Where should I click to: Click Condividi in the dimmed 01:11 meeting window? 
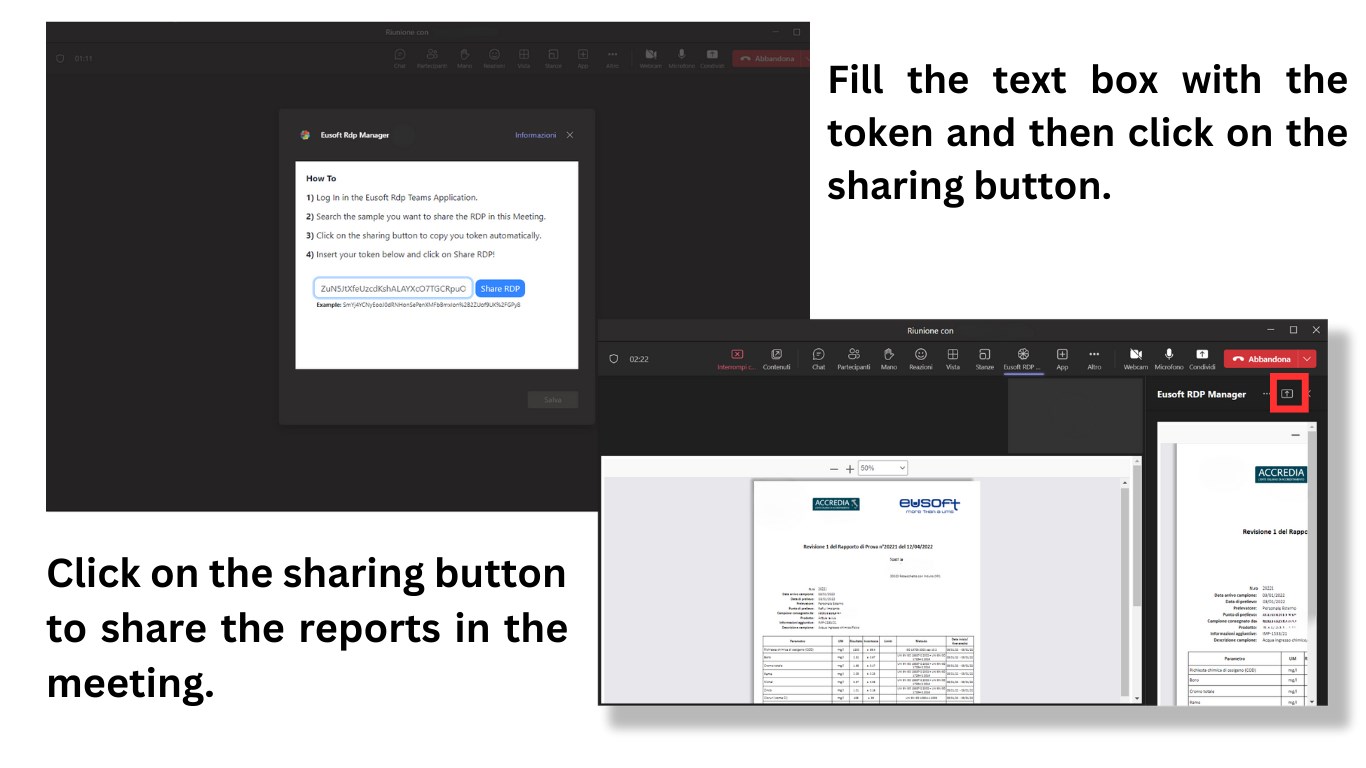pyautogui.click(x=712, y=58)
